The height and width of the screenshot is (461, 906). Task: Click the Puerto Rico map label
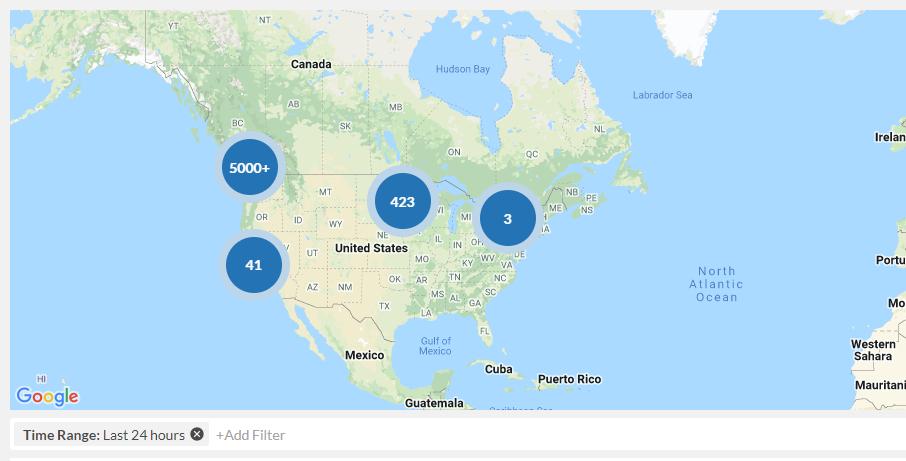tap(569, 379)
